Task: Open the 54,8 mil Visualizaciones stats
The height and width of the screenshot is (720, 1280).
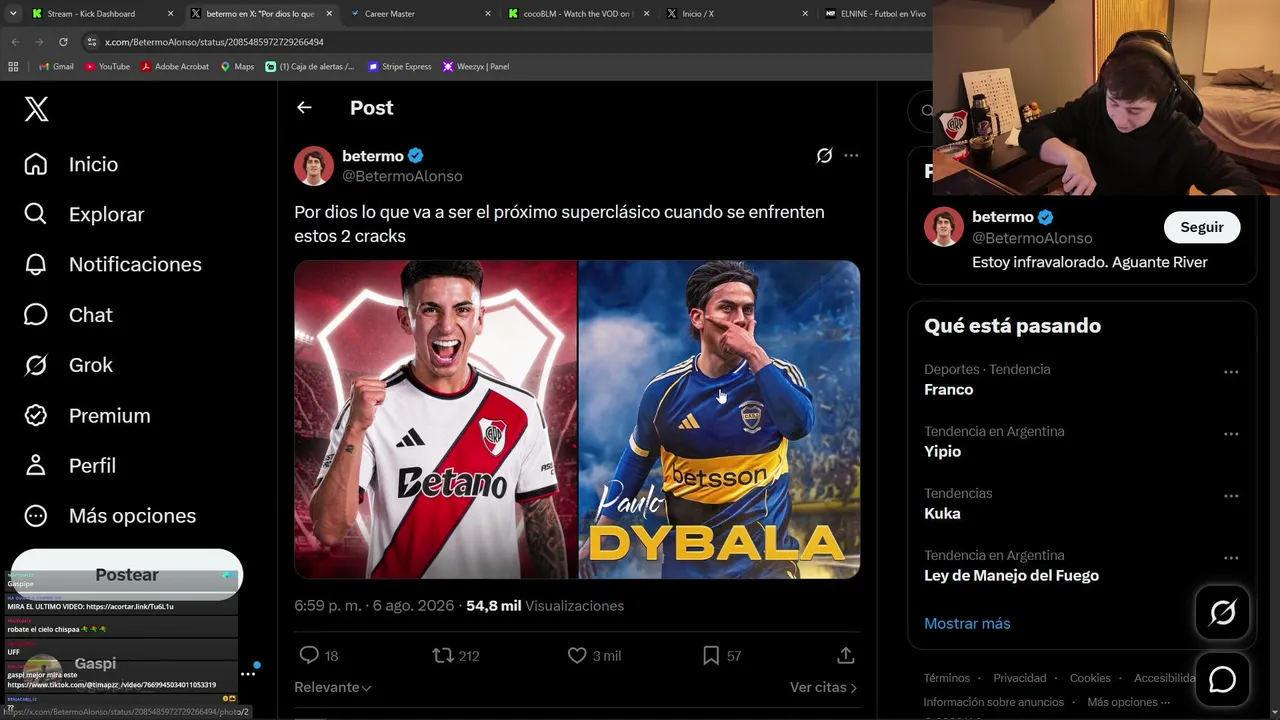Action: click(545, 606)
